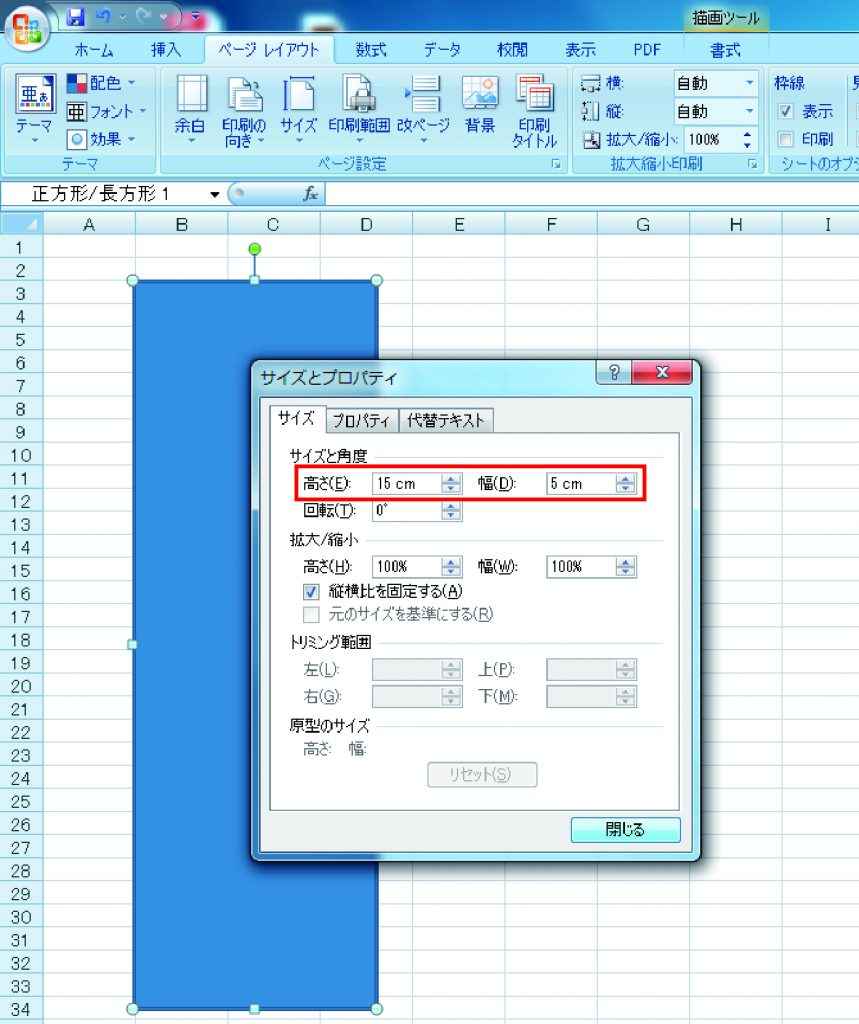Click the 高さ 15 cm input field
Screen dimensions: 859x1024
[405, 484]
